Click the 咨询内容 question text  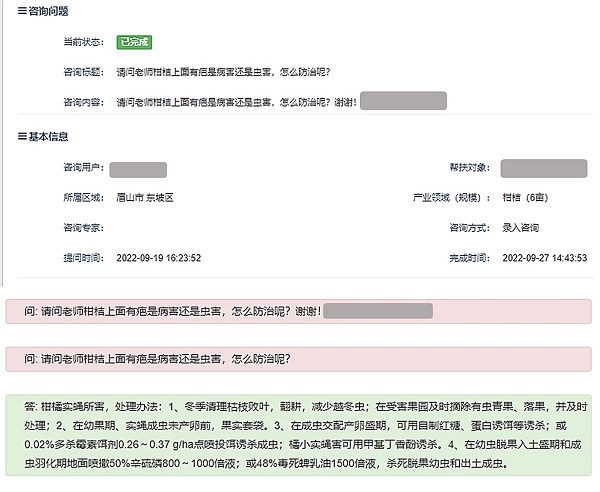(235, 102)
